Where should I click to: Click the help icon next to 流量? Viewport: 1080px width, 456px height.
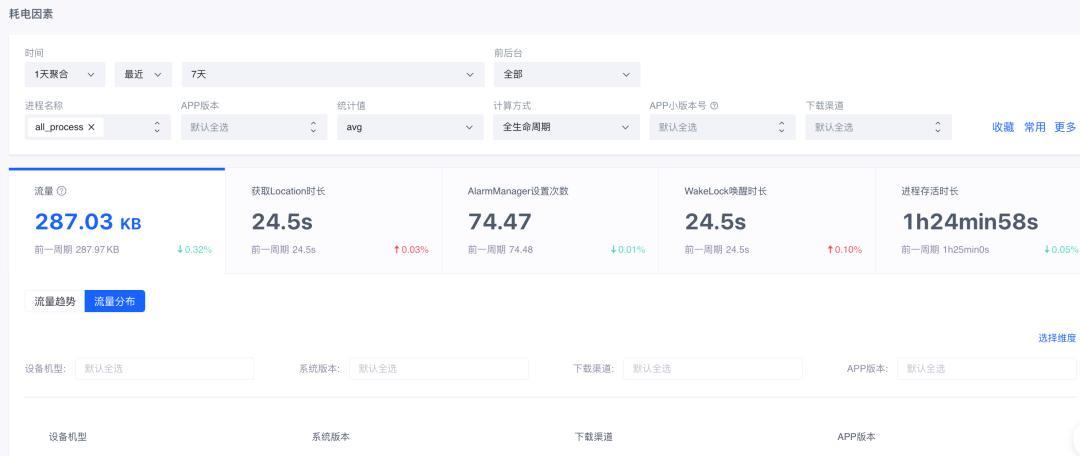click(x=63, y=191)
